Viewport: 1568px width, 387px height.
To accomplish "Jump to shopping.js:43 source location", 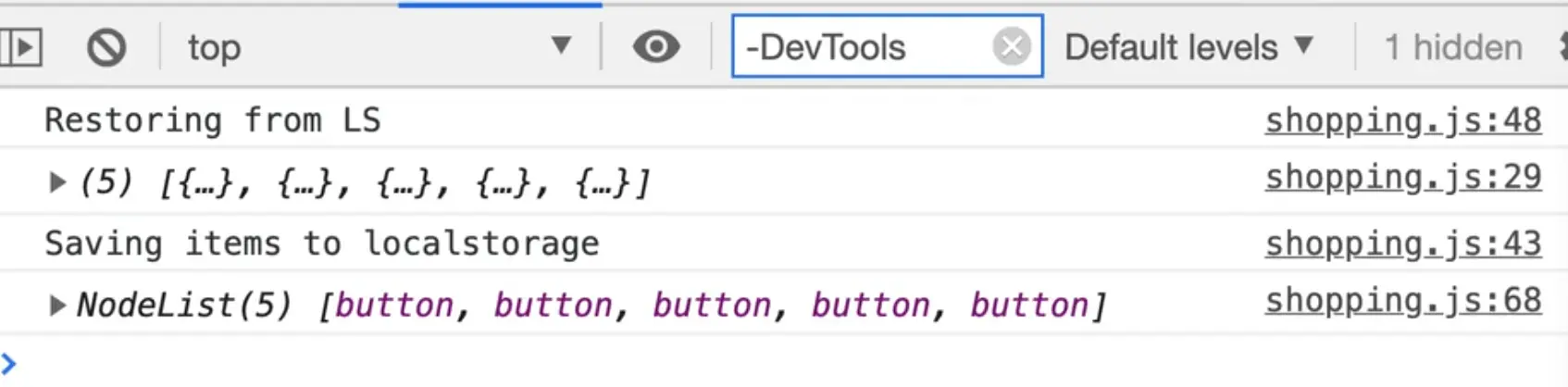I will tap(1402, 244).
